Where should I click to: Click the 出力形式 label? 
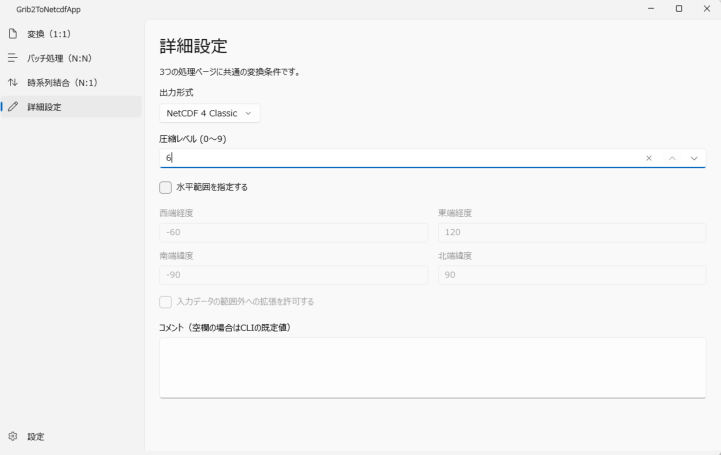176,92
